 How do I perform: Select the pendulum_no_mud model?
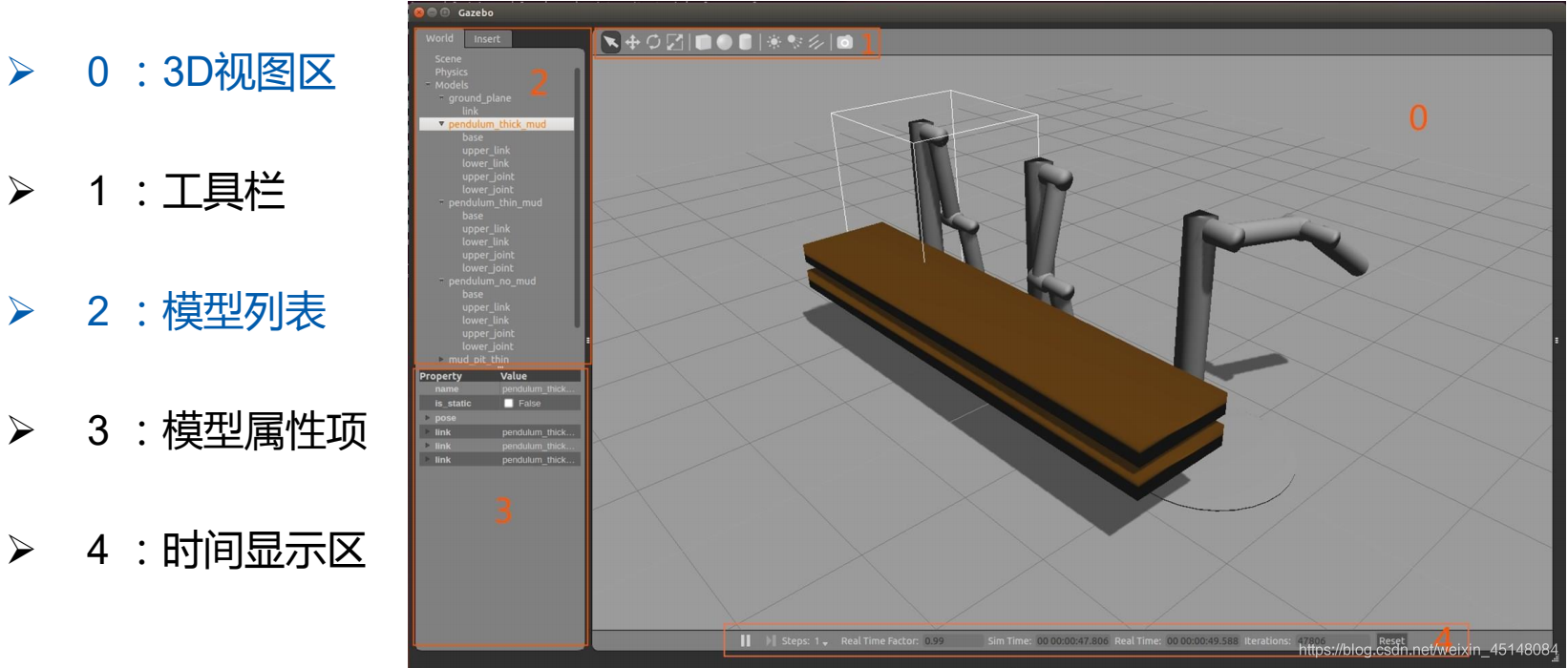point(492,282)
